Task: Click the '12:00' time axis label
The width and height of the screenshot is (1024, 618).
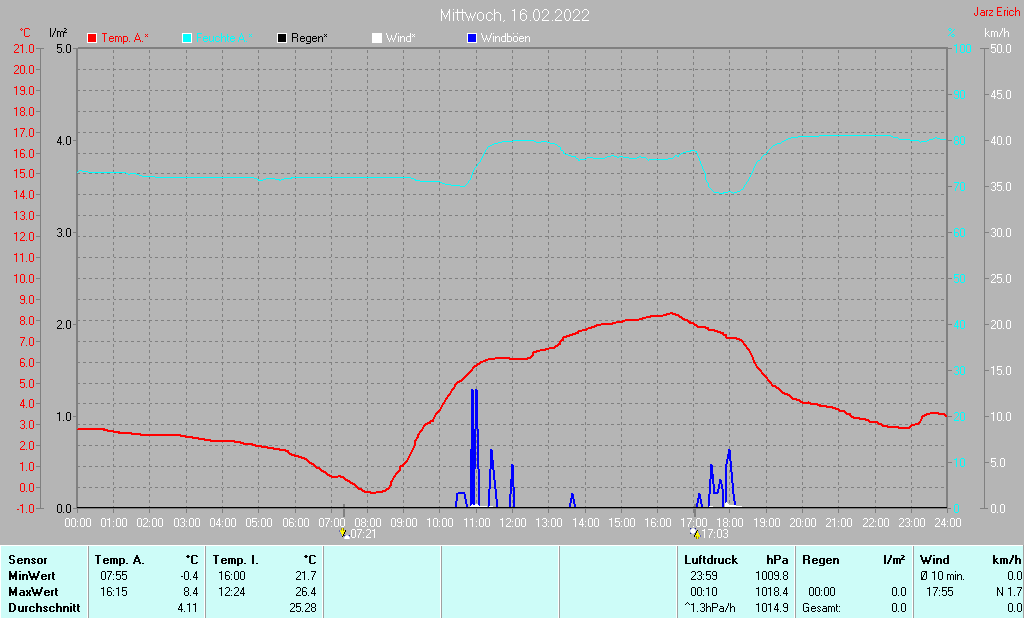Action: [x=513, y=523]
